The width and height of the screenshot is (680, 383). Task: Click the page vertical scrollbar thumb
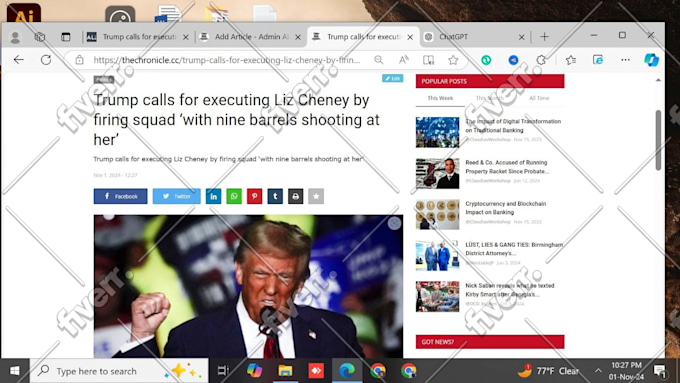pyautogui.click(x=658, y=140)
